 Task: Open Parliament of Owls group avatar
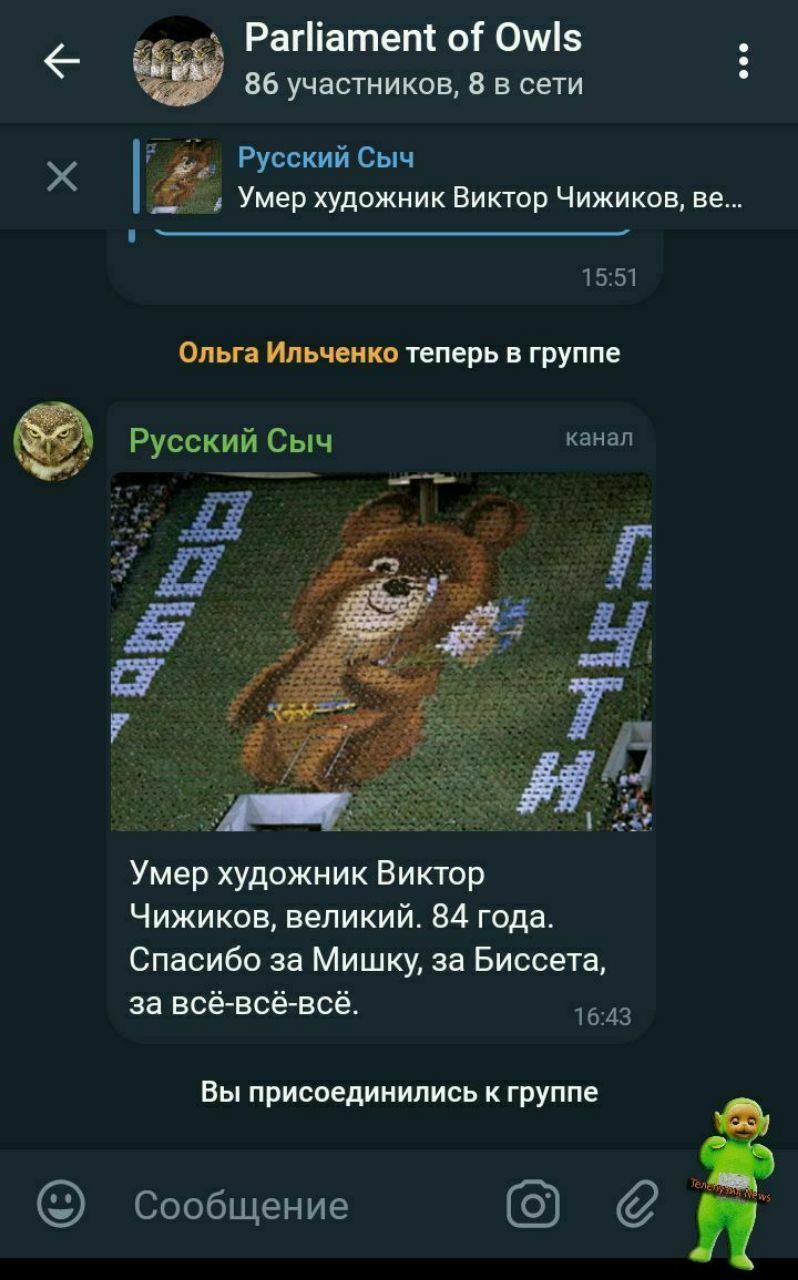coord(179,61)
